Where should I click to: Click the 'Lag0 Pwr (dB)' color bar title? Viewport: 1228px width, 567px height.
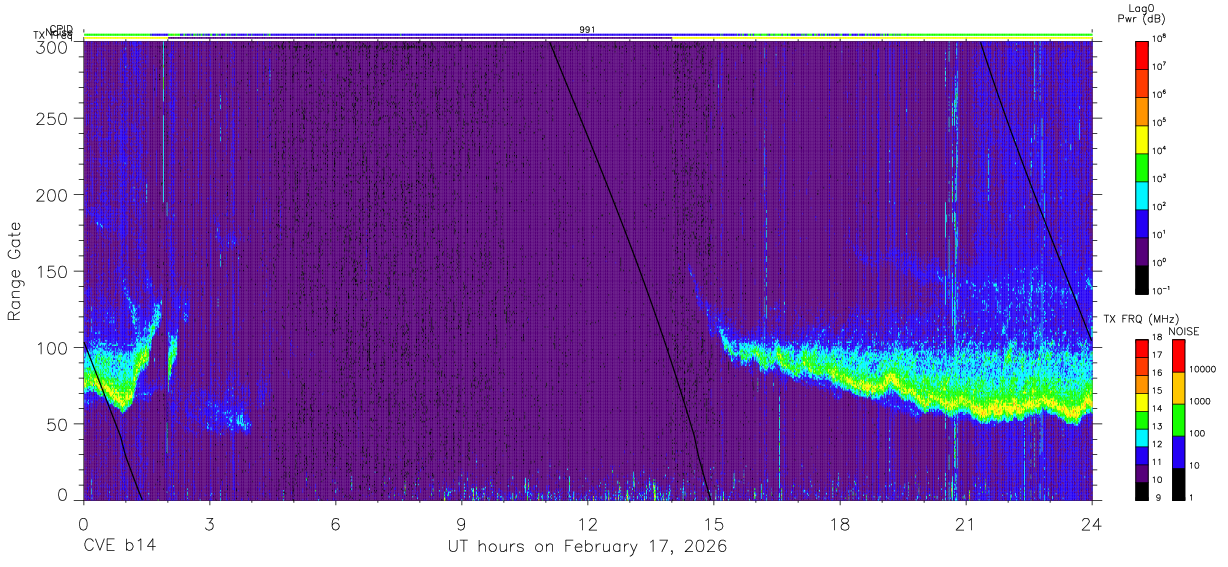[1142, 13]
